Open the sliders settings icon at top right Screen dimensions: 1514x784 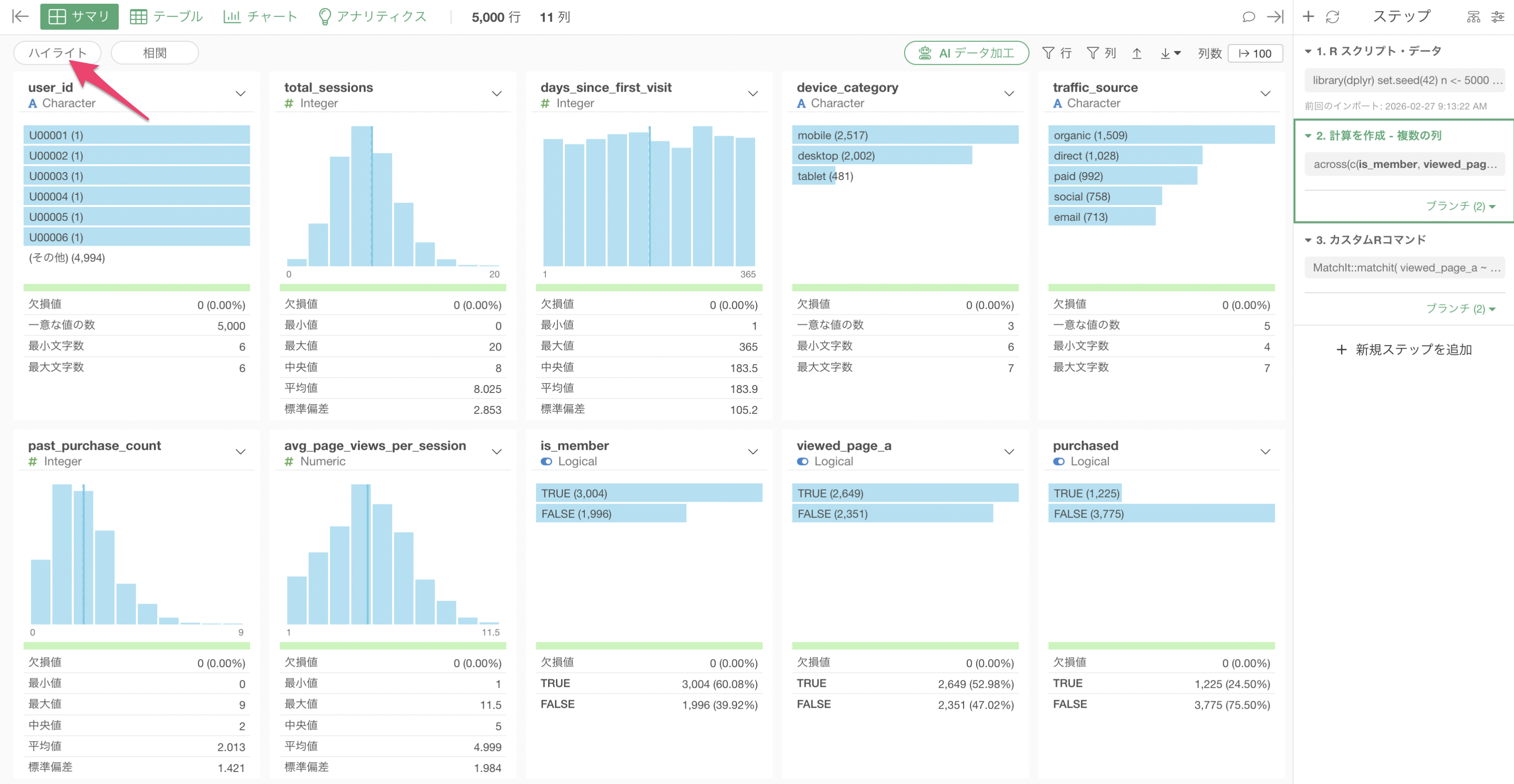(x=1497, y=16)
